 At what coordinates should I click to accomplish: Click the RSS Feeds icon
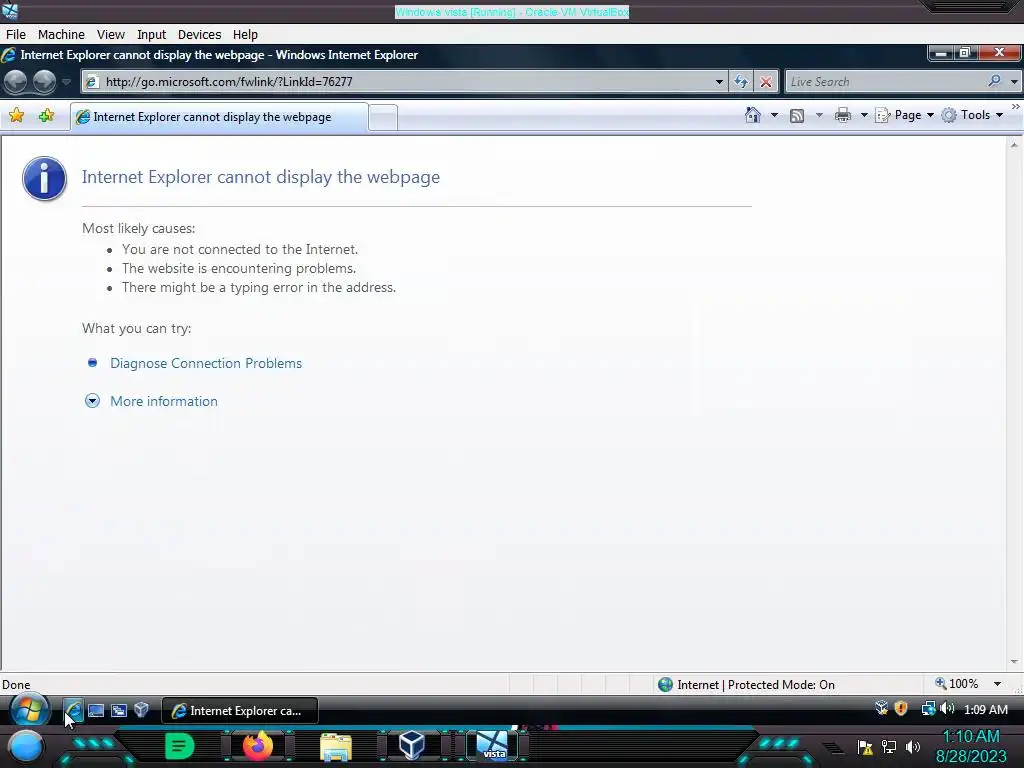[x=797, y=116]
